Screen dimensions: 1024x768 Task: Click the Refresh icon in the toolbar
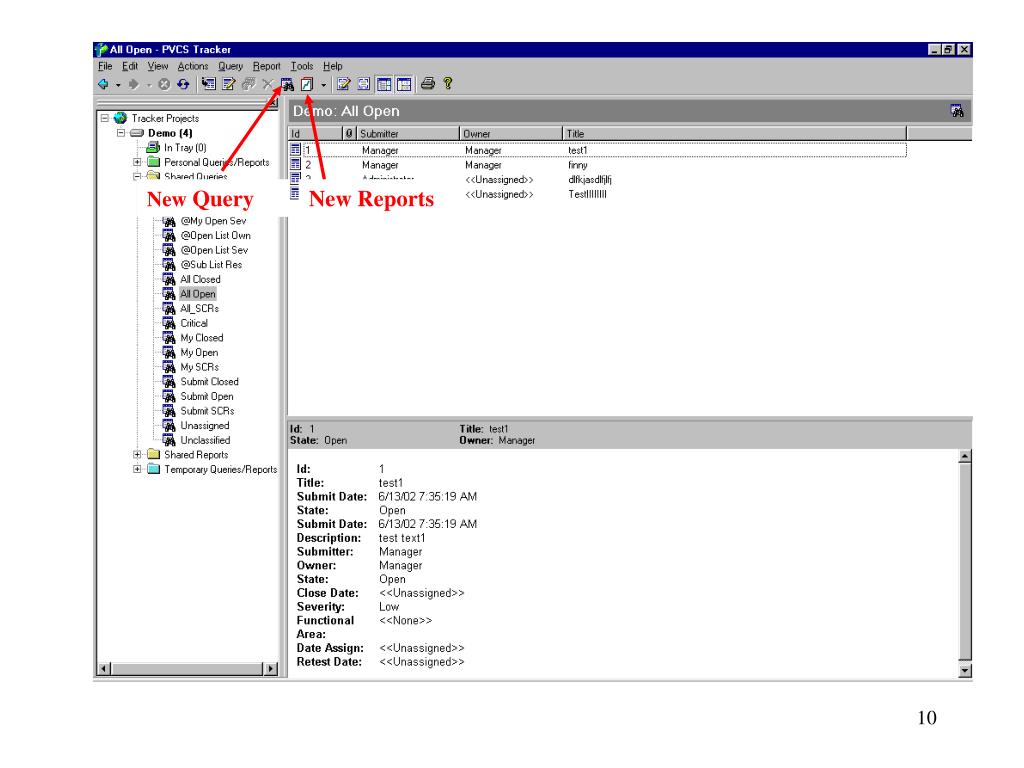coord(183,84)
